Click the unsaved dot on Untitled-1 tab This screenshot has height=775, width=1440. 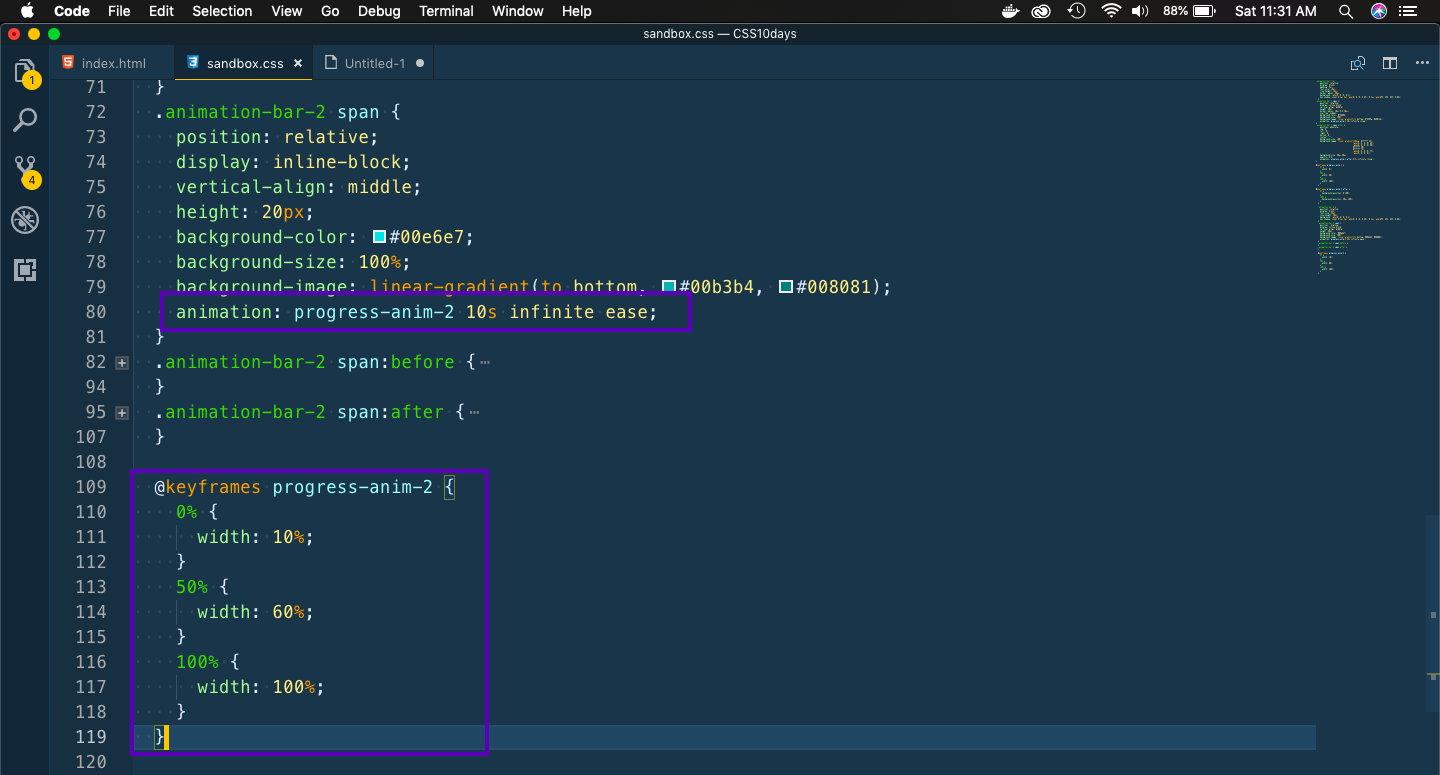(x=420, y=63)
